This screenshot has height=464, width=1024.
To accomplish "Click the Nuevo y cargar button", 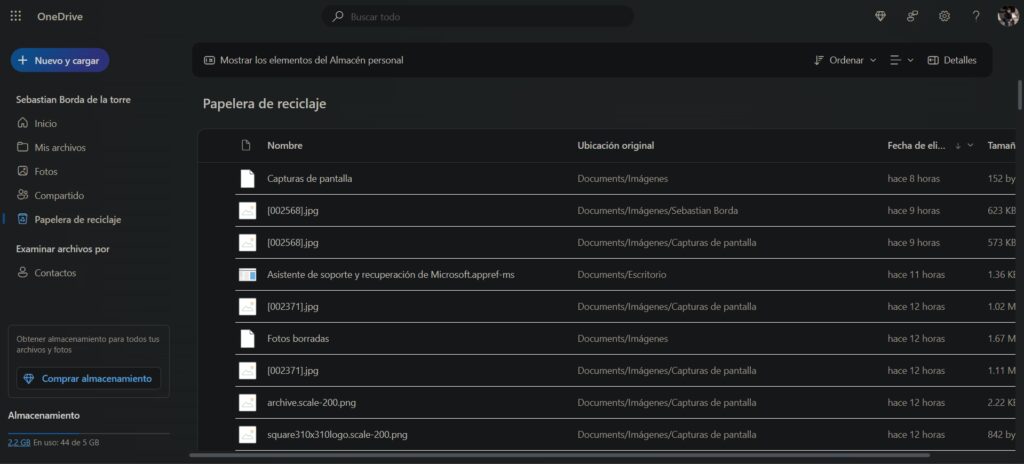I will point(60,60).
